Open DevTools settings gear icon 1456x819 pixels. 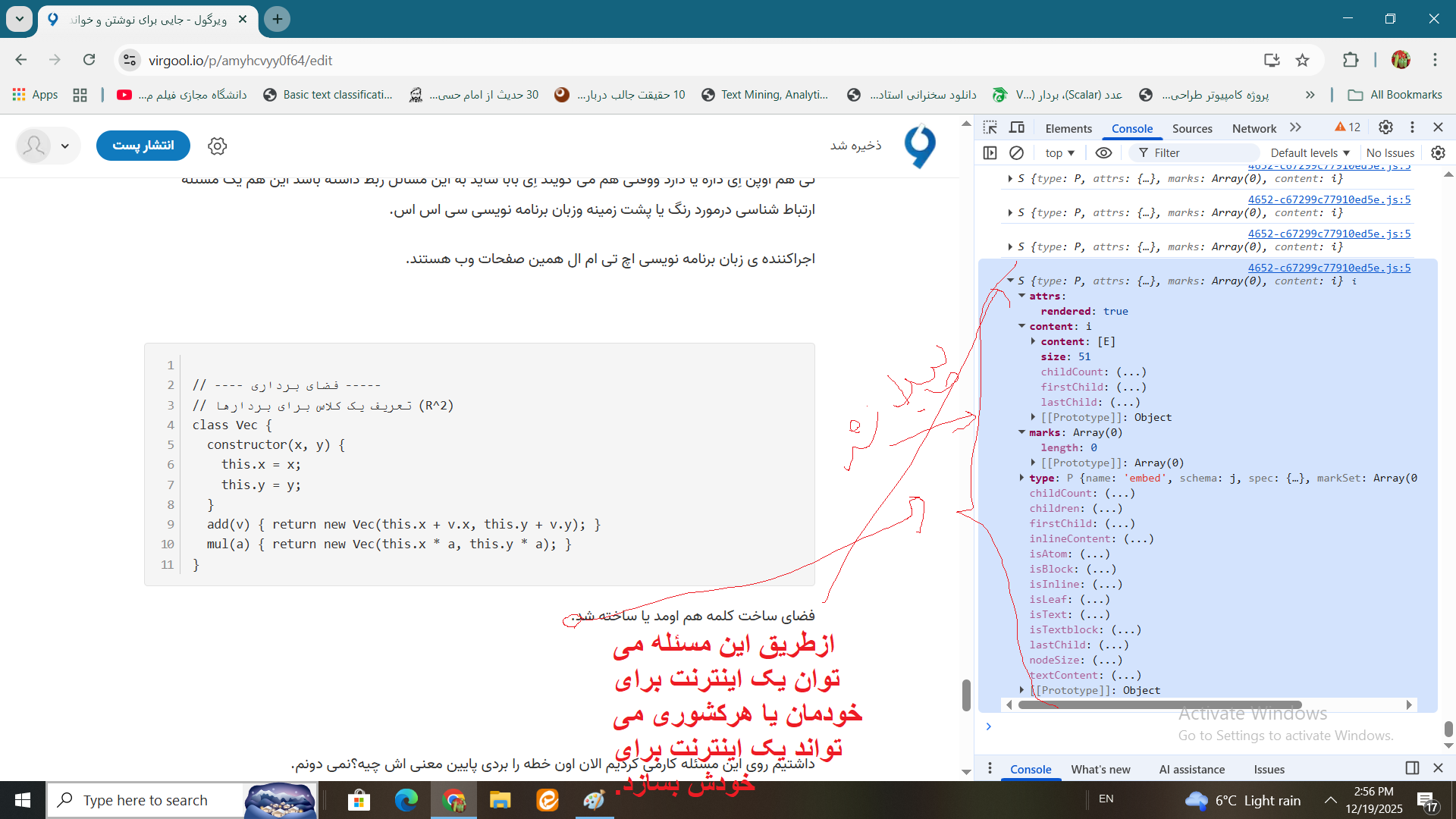click(x=1386, y=127)
